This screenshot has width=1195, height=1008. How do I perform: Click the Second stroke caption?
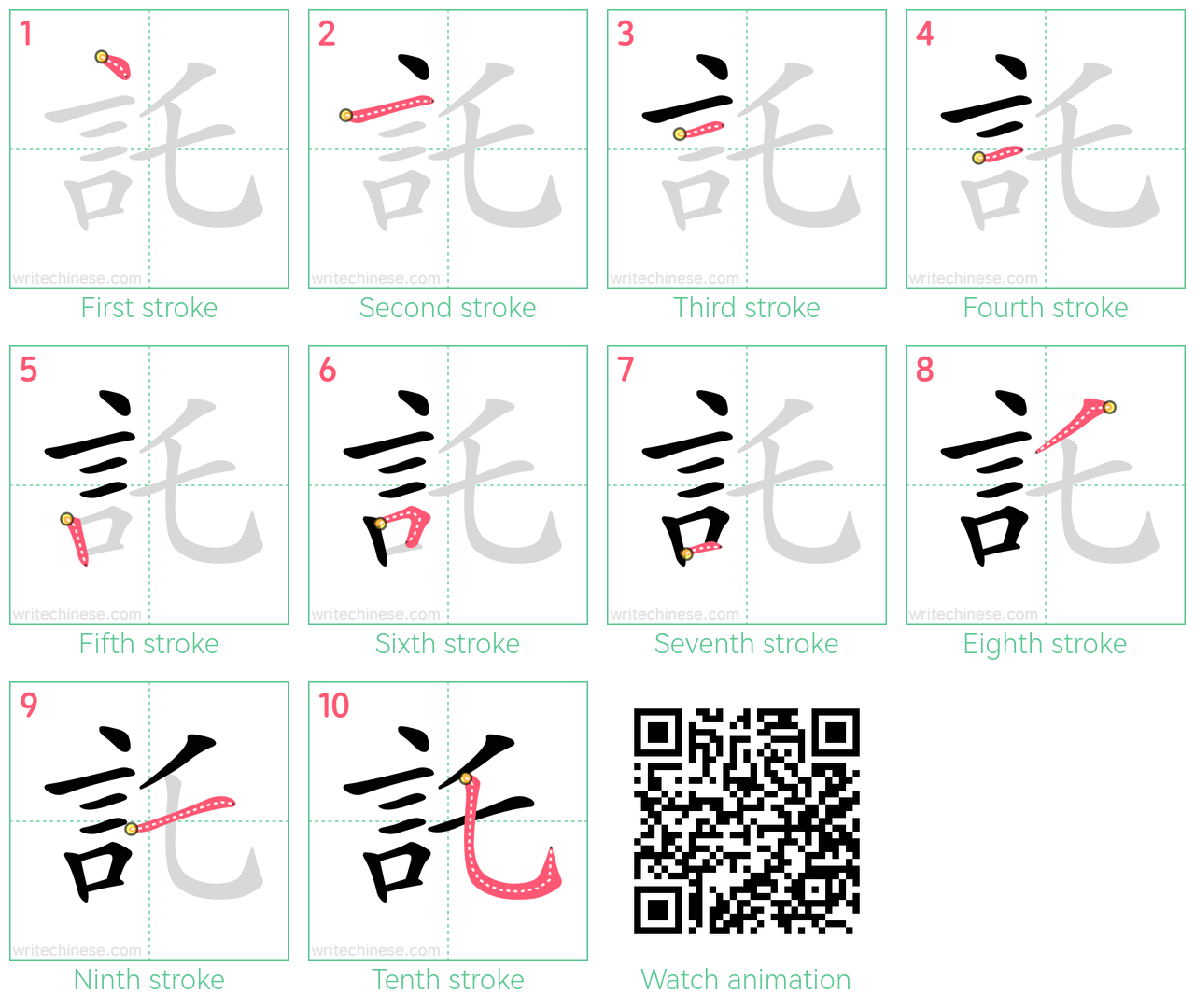tap(448, 307)
